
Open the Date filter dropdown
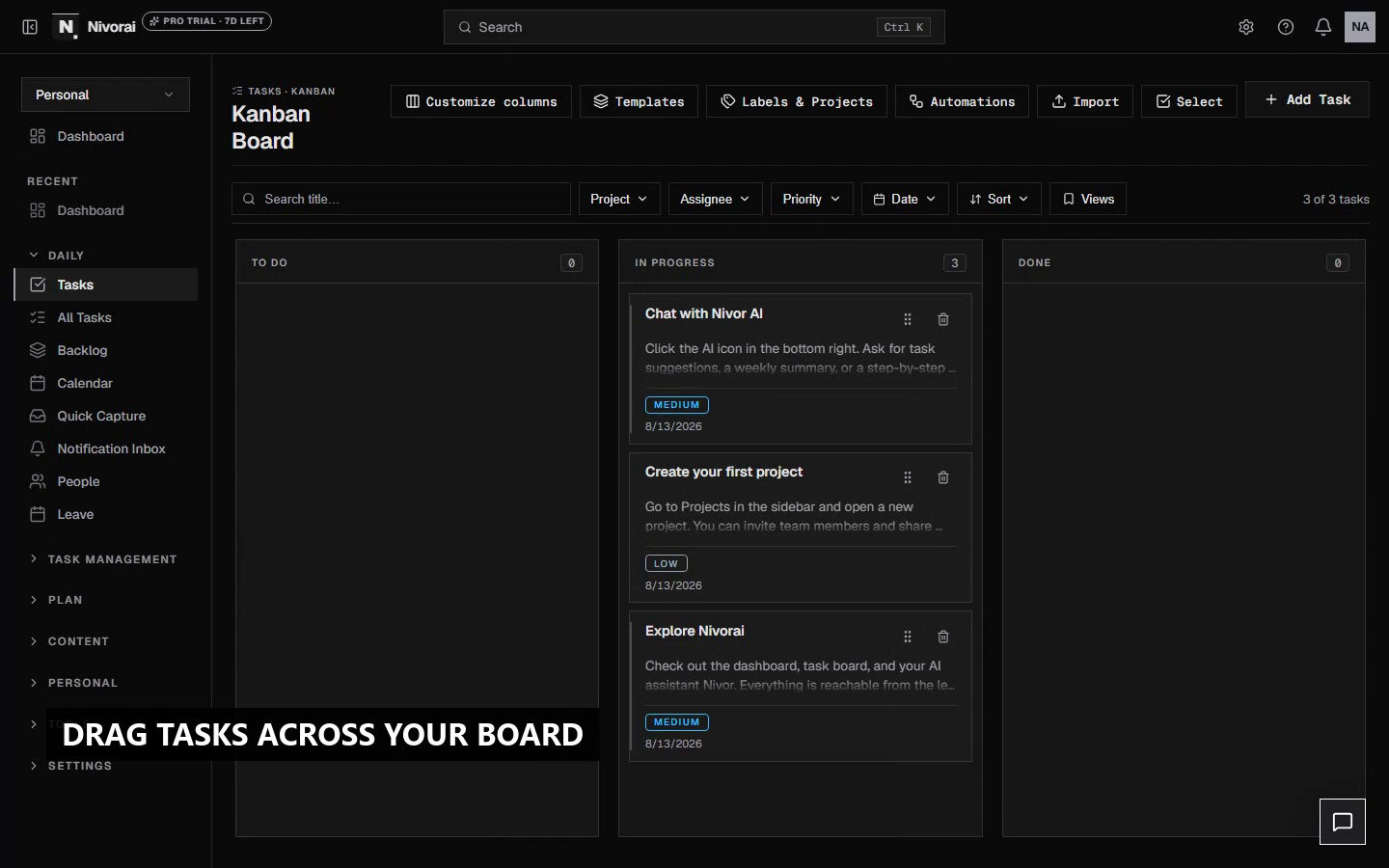coord(905,199)
